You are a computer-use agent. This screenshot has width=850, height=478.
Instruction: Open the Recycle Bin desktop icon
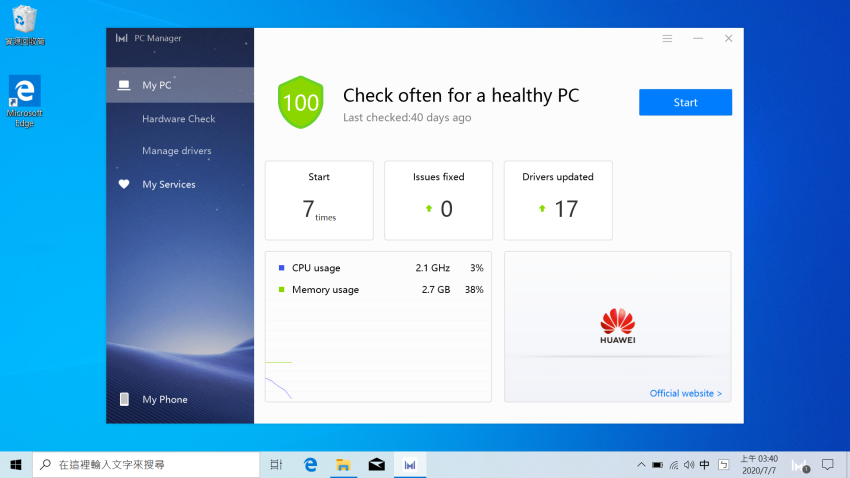point(24,25)
